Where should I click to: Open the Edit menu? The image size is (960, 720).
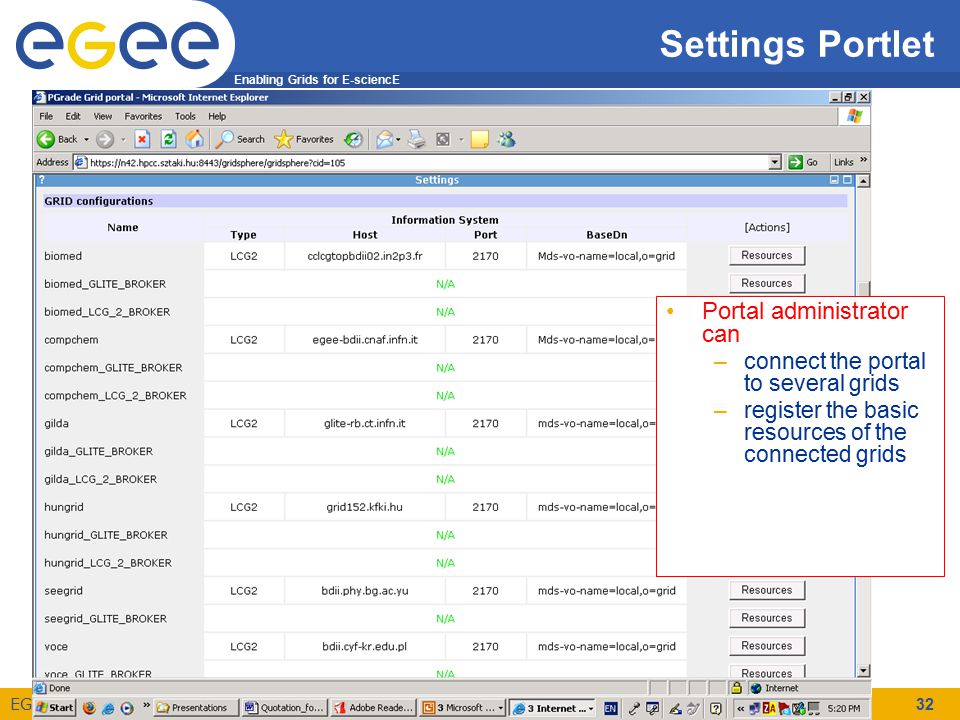tap(73, 116)
